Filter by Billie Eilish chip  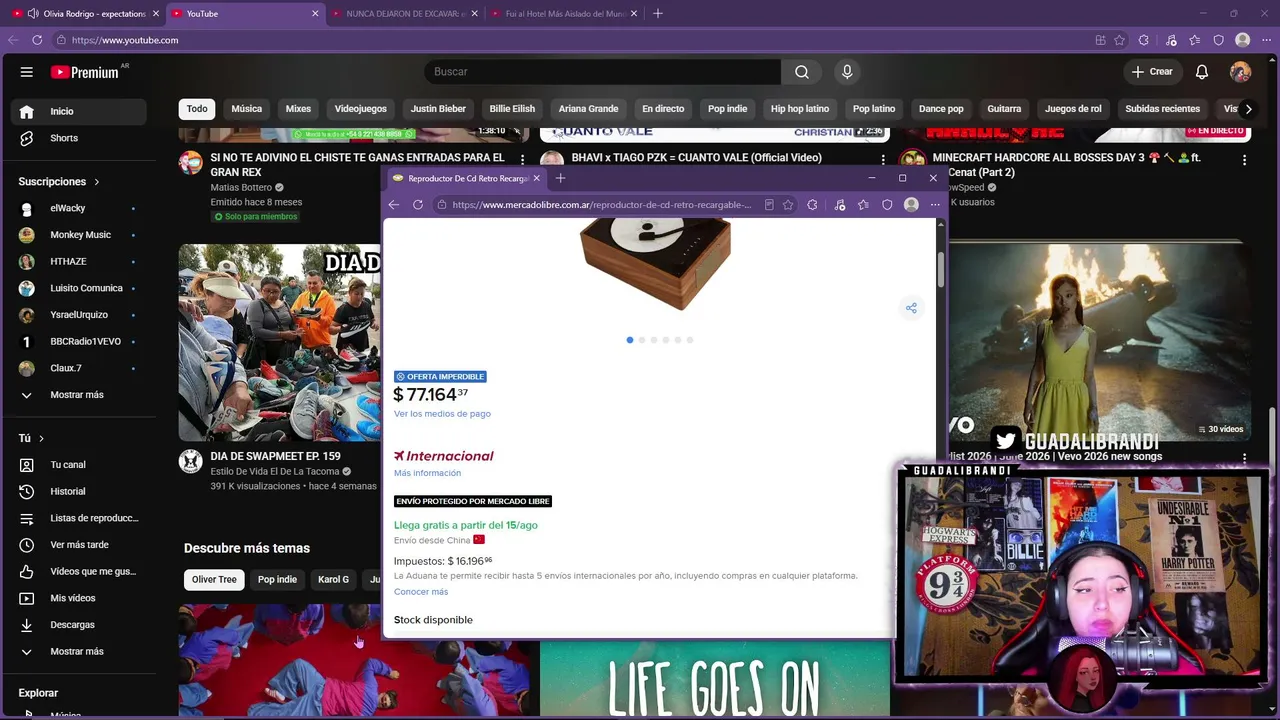tap(512, 109)
